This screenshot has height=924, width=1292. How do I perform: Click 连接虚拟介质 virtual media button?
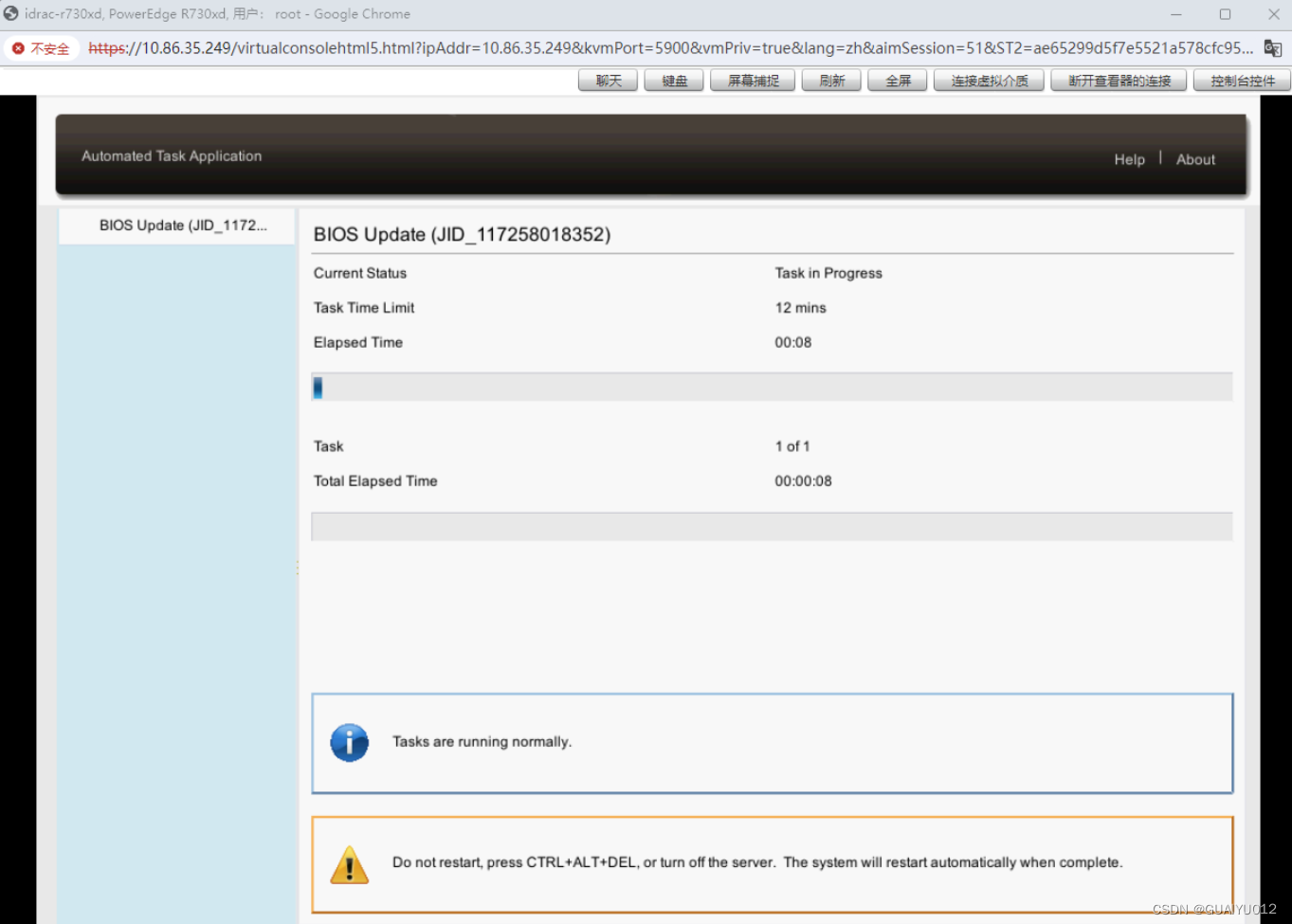pos(989,81)
